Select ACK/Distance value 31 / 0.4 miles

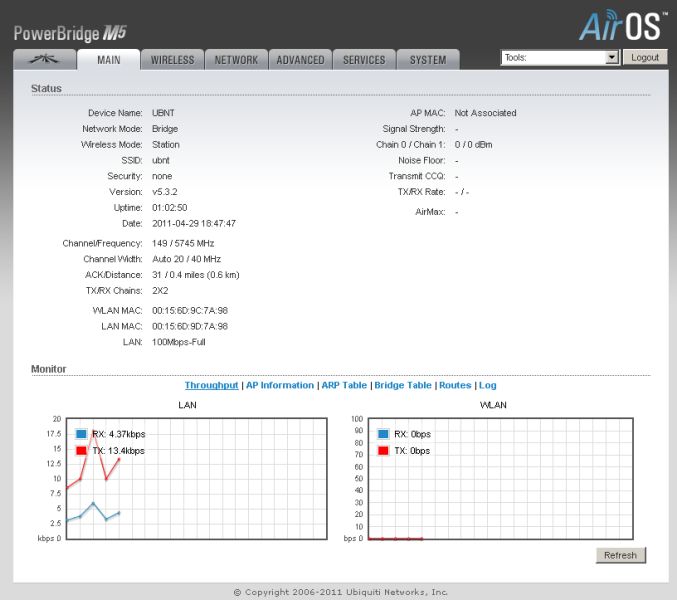[x=196, y=275]
